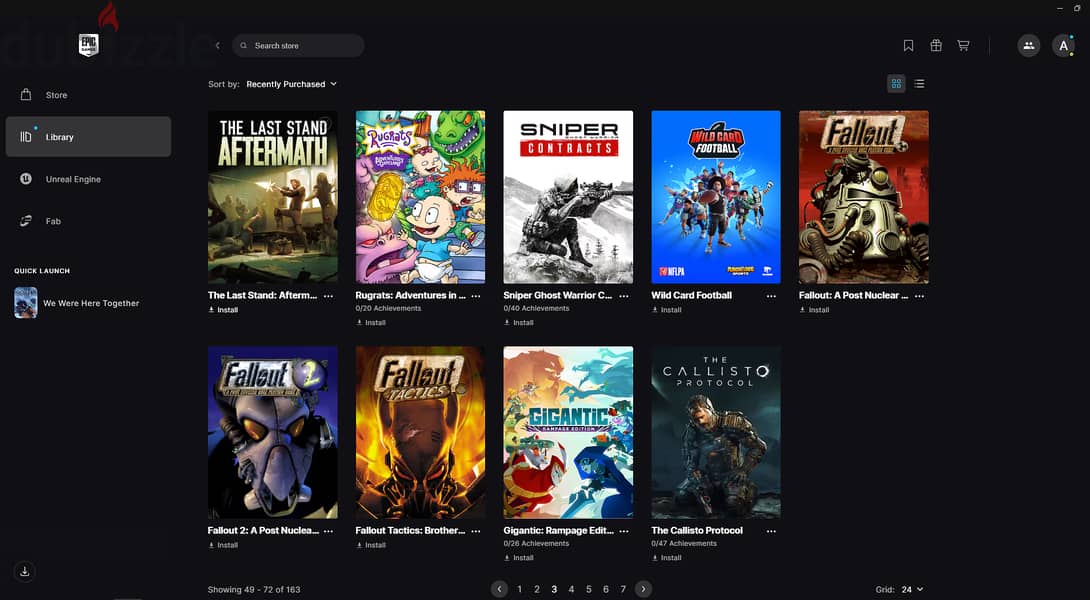Open Fab in sidebar
This screenshot has width=1090, height=600.
coord(88,221)
